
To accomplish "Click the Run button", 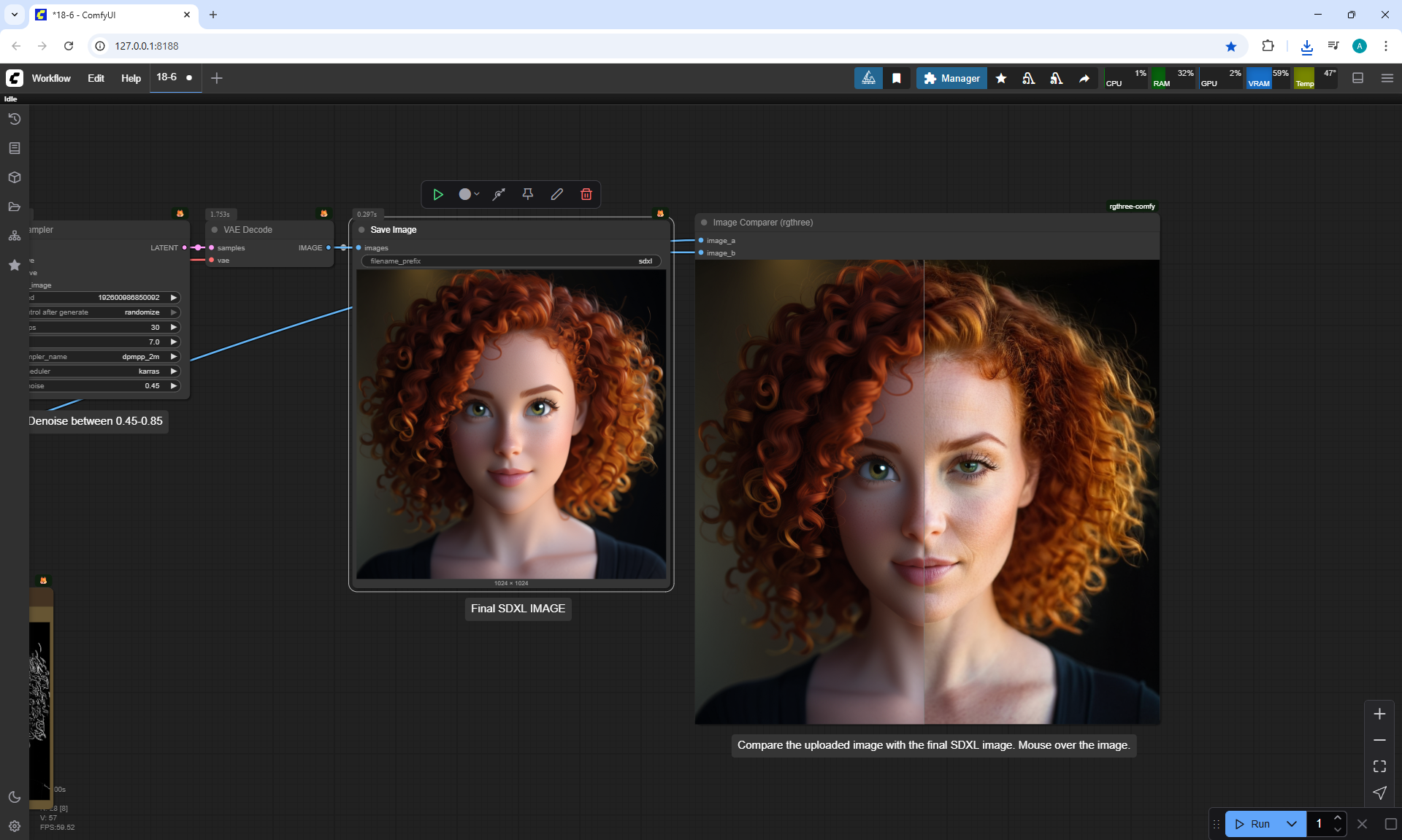I will [1253, 824].
